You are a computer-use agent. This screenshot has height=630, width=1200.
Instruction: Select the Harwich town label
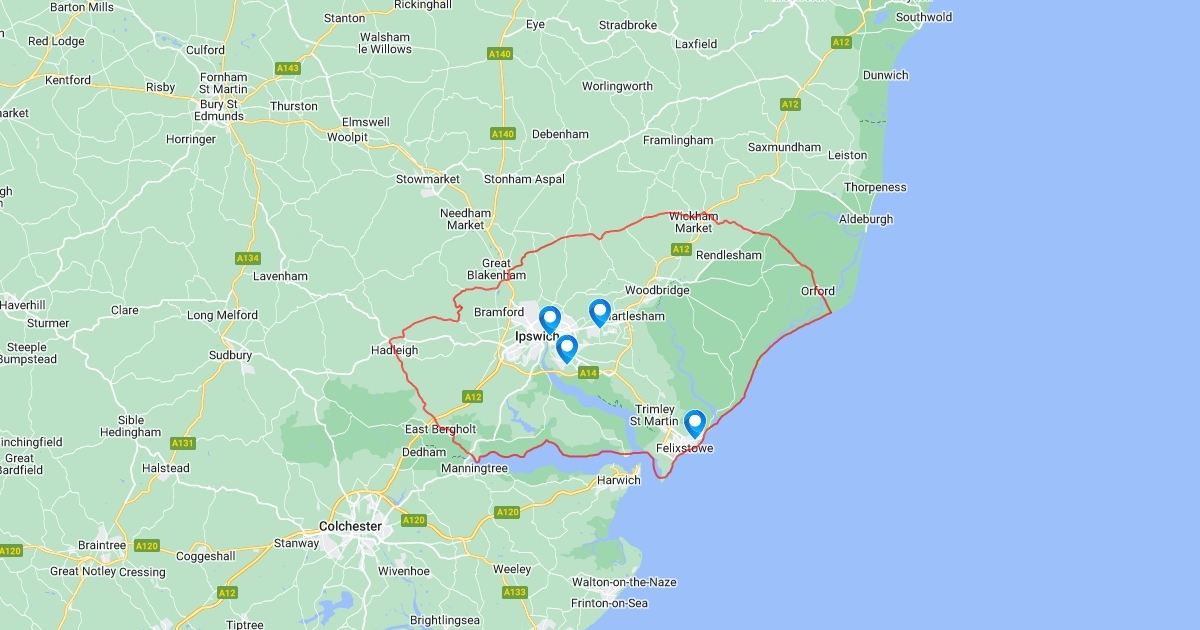tap(619, 480)
